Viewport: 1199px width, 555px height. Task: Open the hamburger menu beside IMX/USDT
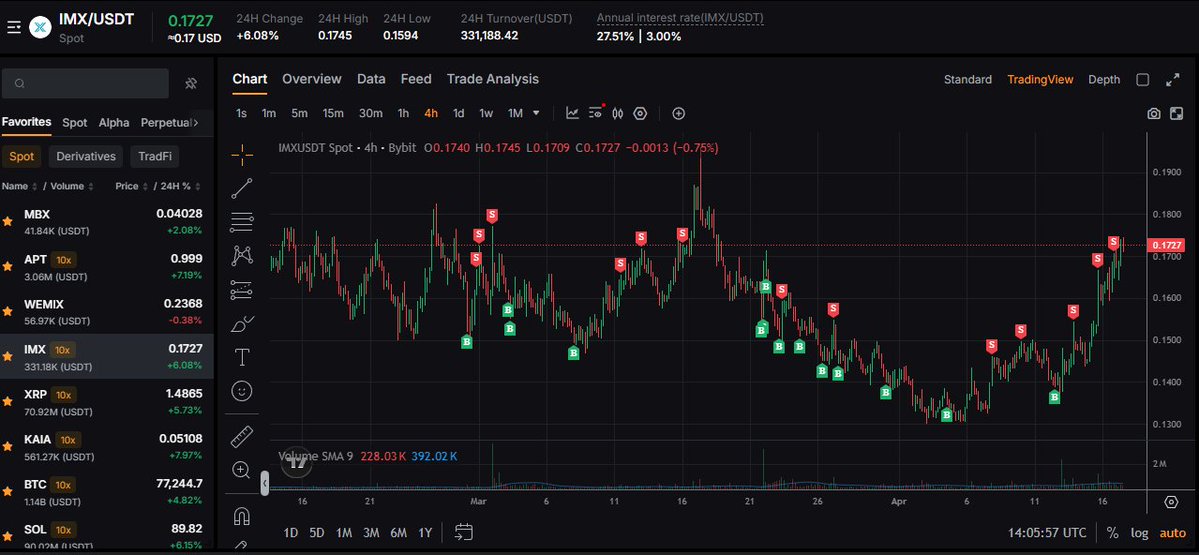(x=14, y=28)
